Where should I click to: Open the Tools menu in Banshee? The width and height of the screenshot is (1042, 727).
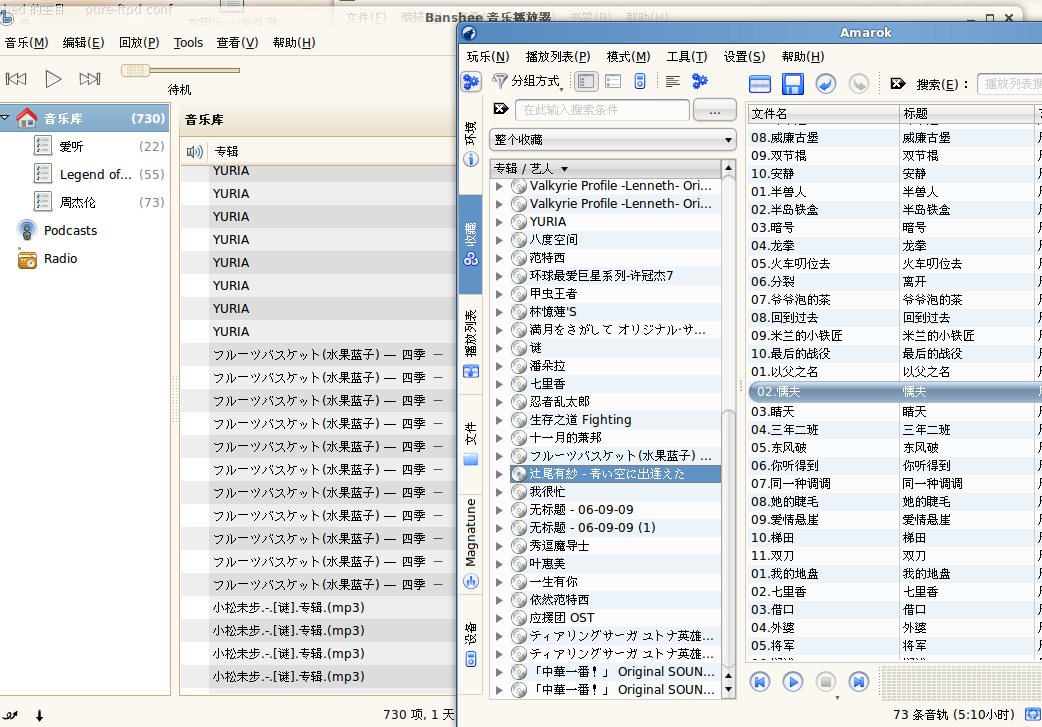pos(188,43)
